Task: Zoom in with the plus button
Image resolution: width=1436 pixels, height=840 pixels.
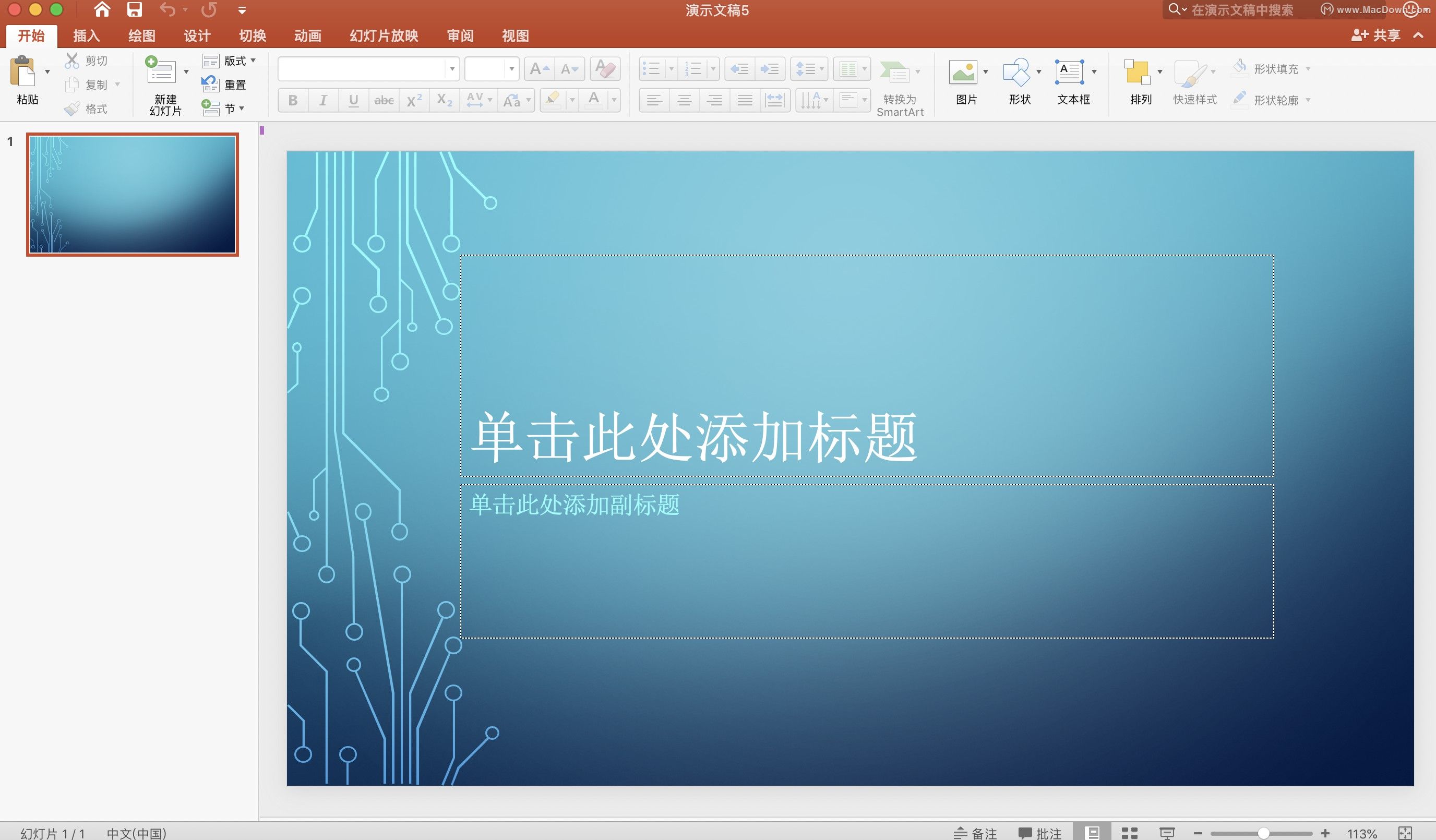Action: click(1325, 833)
